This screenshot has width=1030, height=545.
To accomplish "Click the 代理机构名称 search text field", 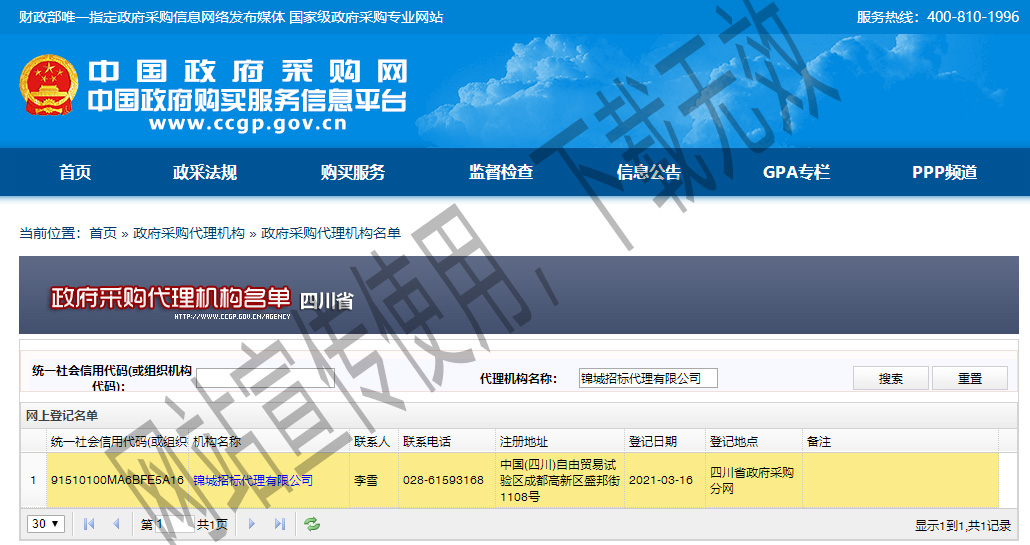I will [x=648, y=378].
